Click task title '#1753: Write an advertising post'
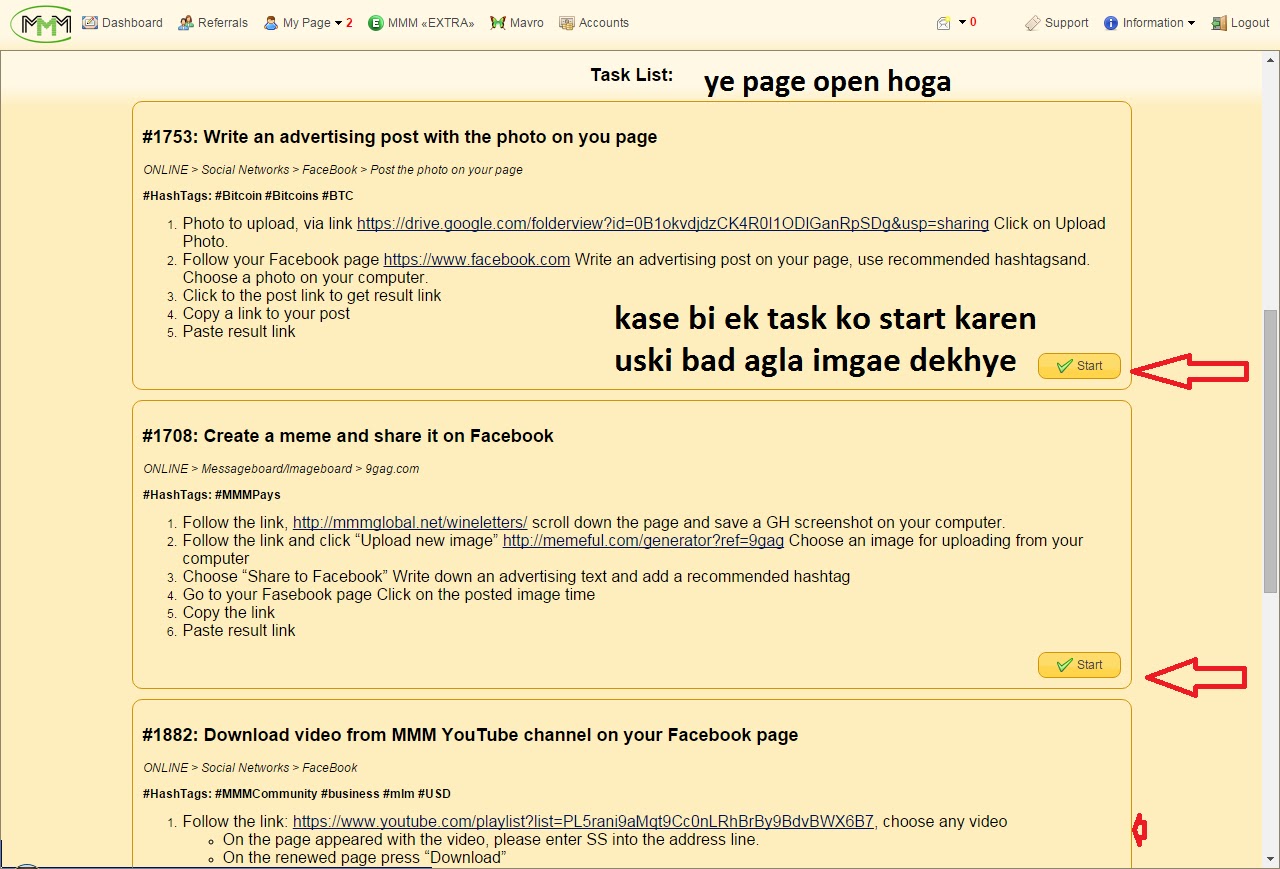 pyautogui.click(x=400, y=137)
